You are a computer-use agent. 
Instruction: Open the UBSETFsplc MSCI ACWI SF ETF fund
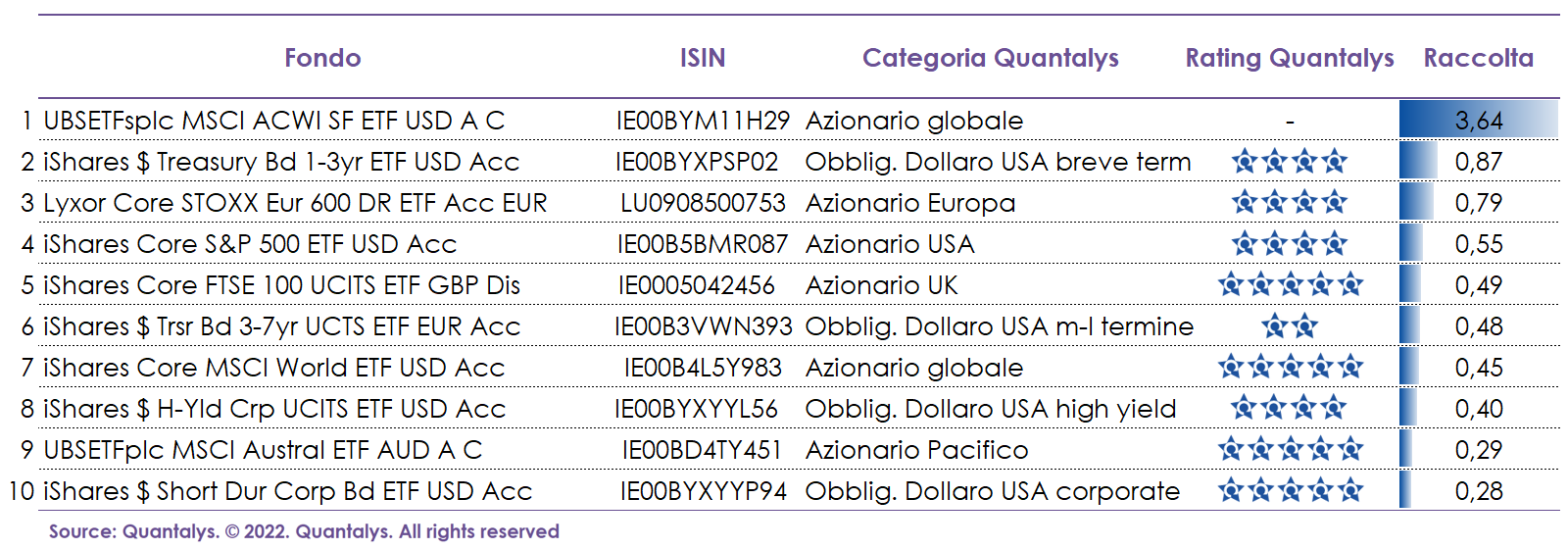(x=274, y=121)
